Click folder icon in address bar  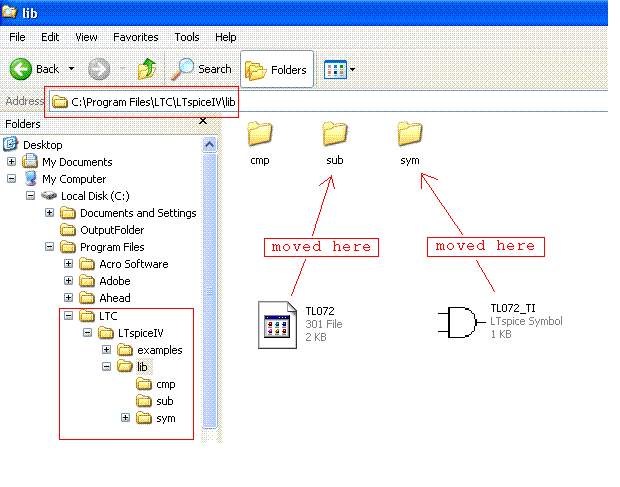pyautogui.click(x=60, y=102)
